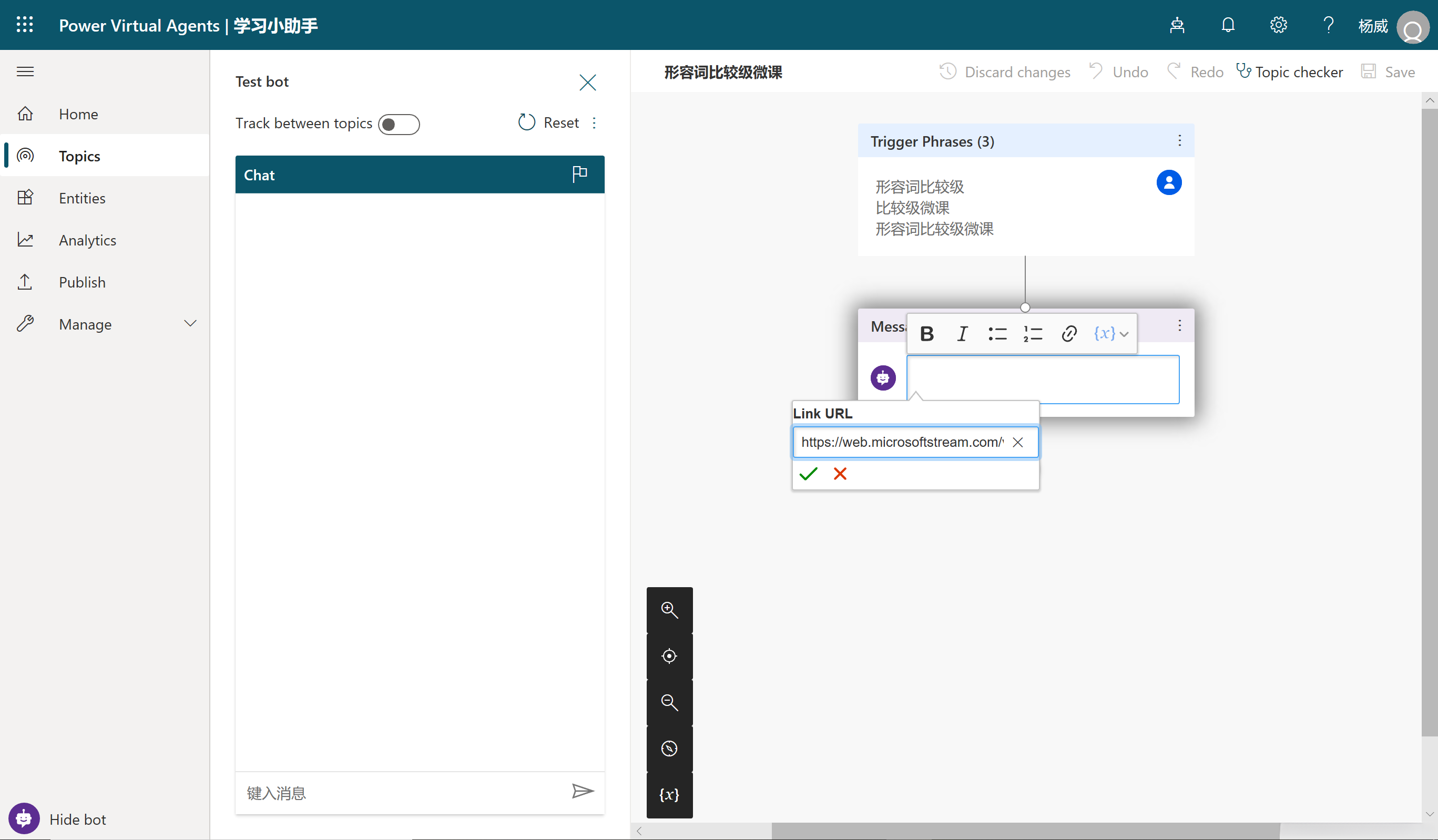Open the Topic checker
This screenshot has height=840, width=1438.
pos(1289,72)
